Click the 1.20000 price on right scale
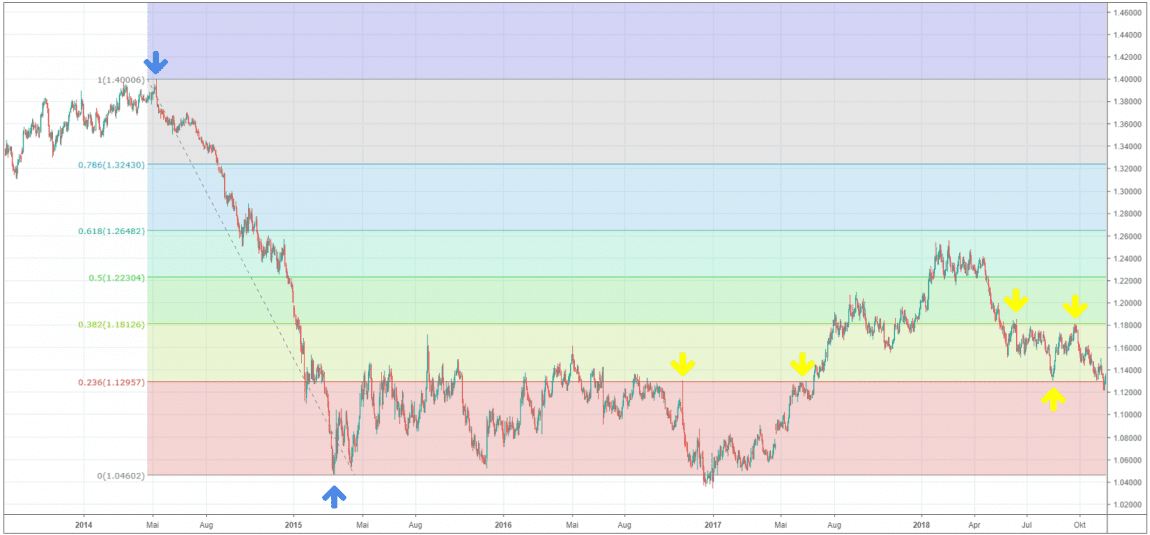 [x=1129, y=303]
